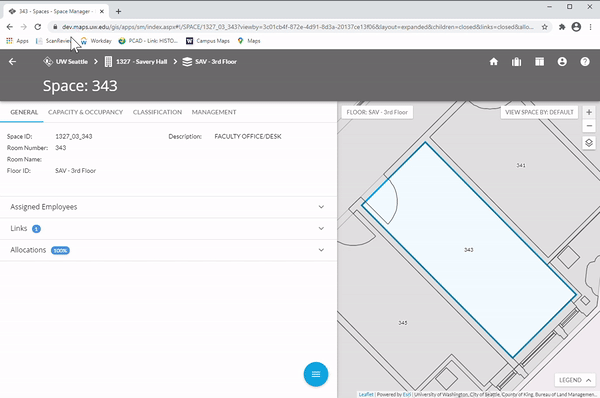Click the Space ID value 1327_03_343
Viewport: 600px width, 398px height.
click(x=73, y=136)
